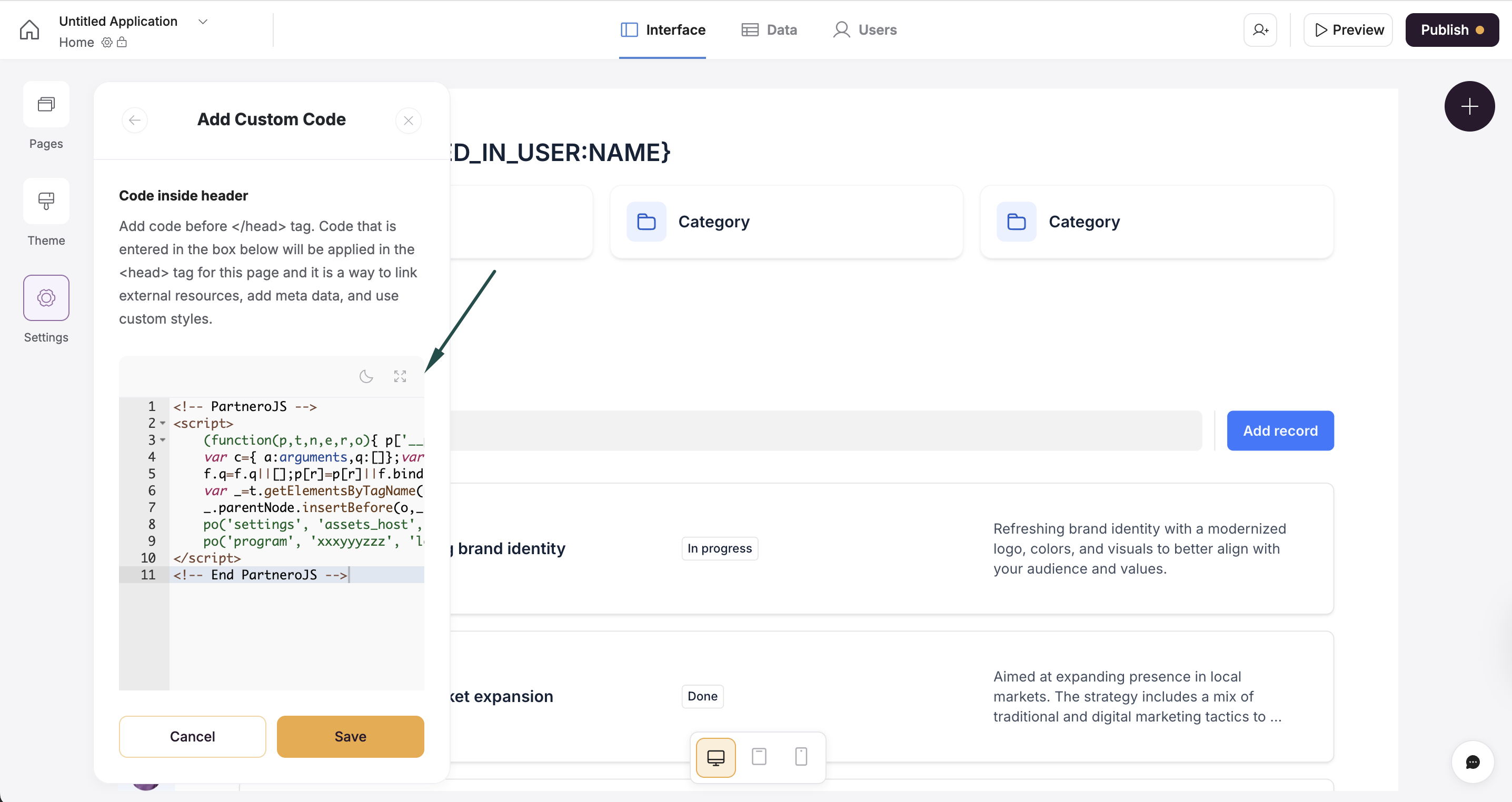Screen dimensions: 1512x802
Task: Click the Code inside header heading
Action: pyautogui.click(x=184, y=196)
